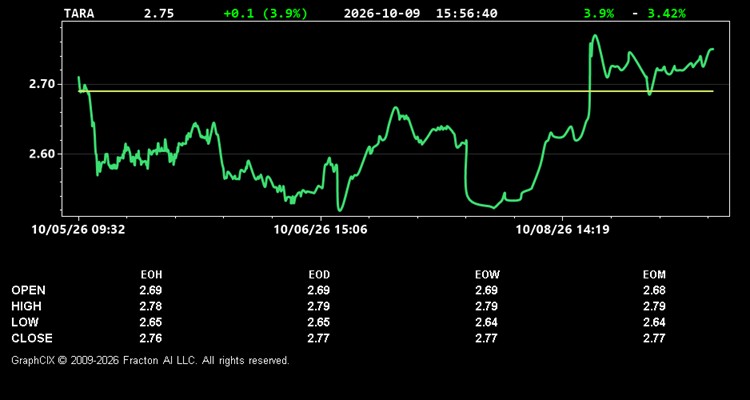Click the EOW column header

pyautogui.click(x=487, y=275)
